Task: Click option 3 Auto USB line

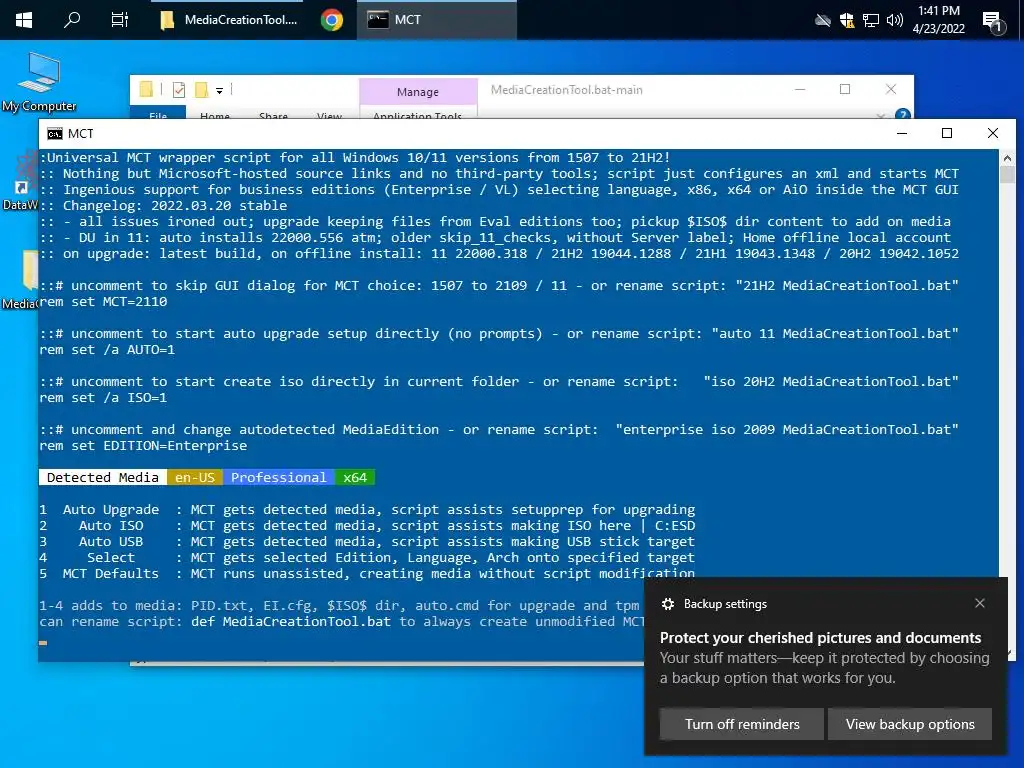Action: [367, 541]
